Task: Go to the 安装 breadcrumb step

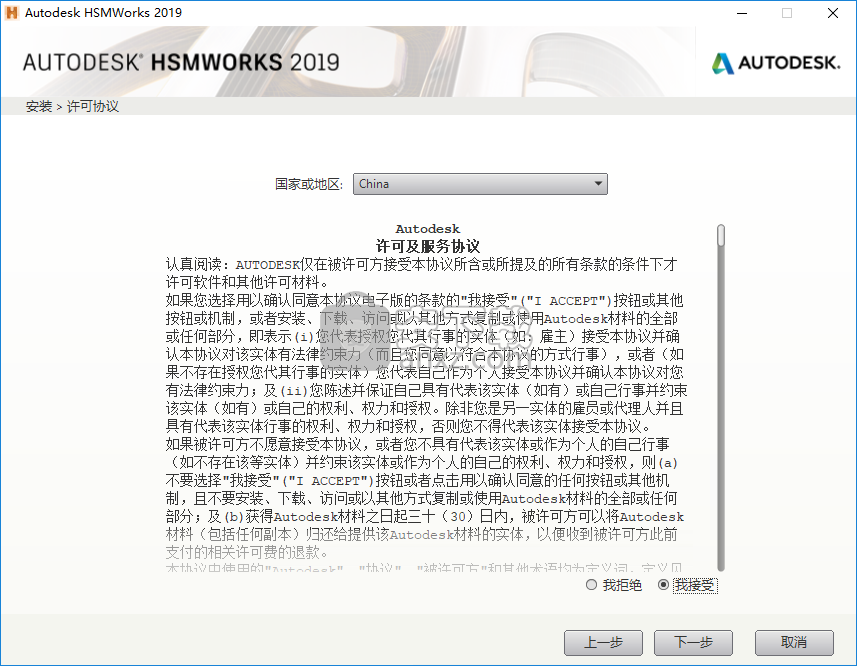Action: pyautogui.click(x=39, y=106)
